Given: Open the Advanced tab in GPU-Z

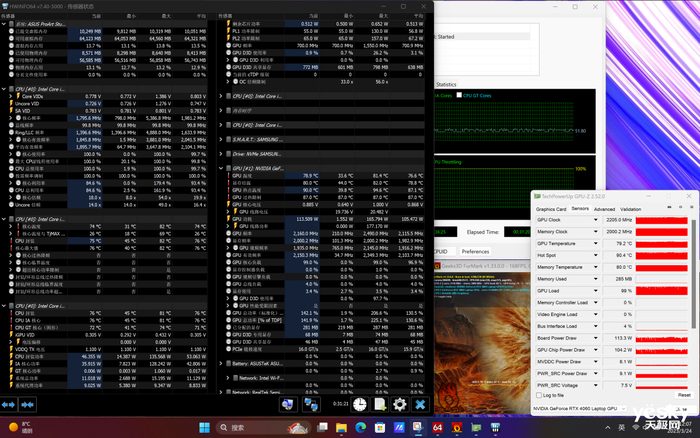Looking at the screenshot, I should click(604, 209).
